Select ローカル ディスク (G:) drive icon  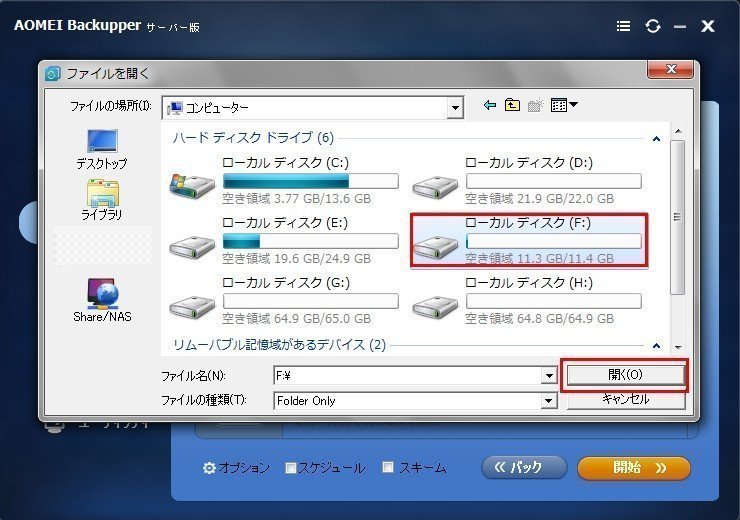(192, 307)
